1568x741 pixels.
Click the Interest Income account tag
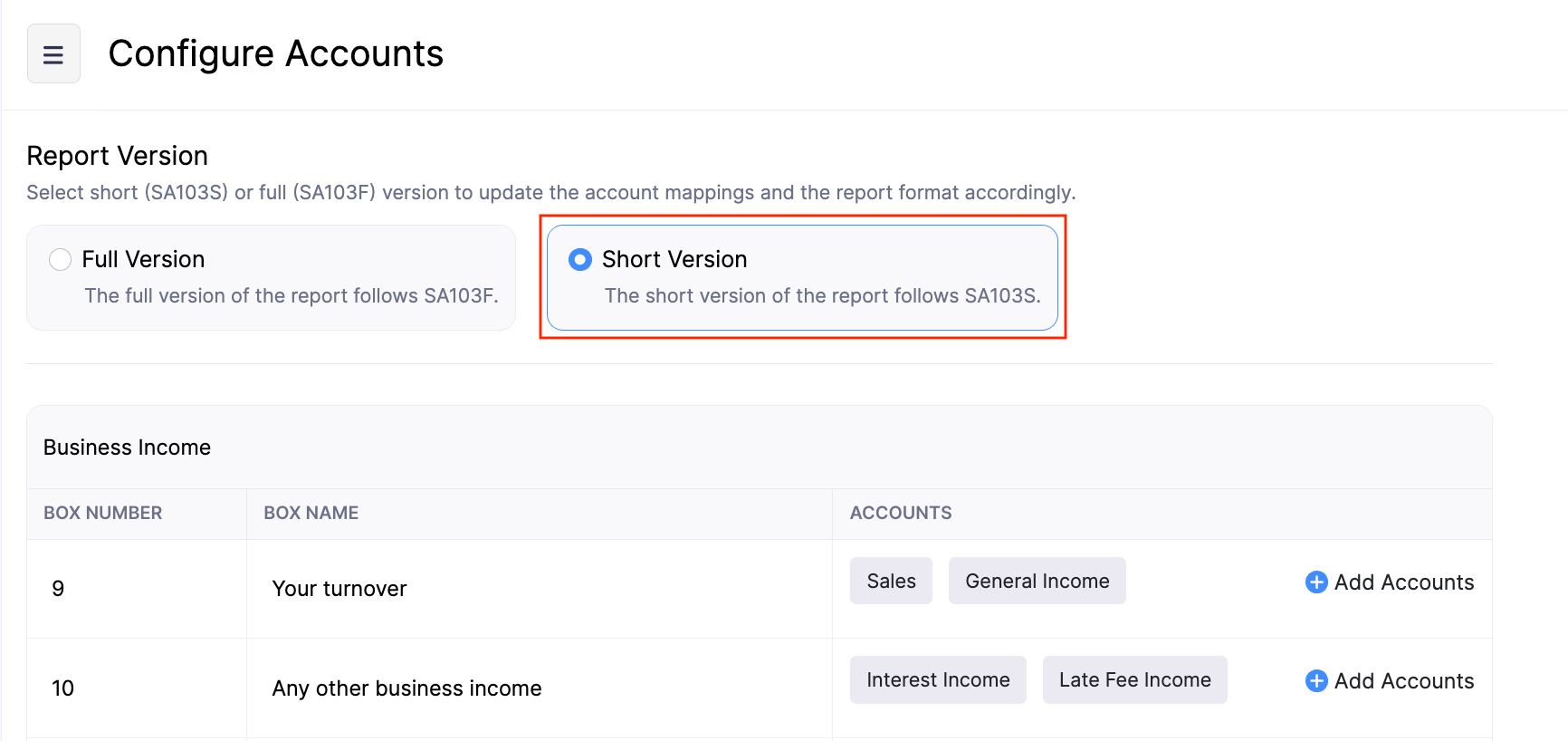pyautogui.click(x=938, y=680)
